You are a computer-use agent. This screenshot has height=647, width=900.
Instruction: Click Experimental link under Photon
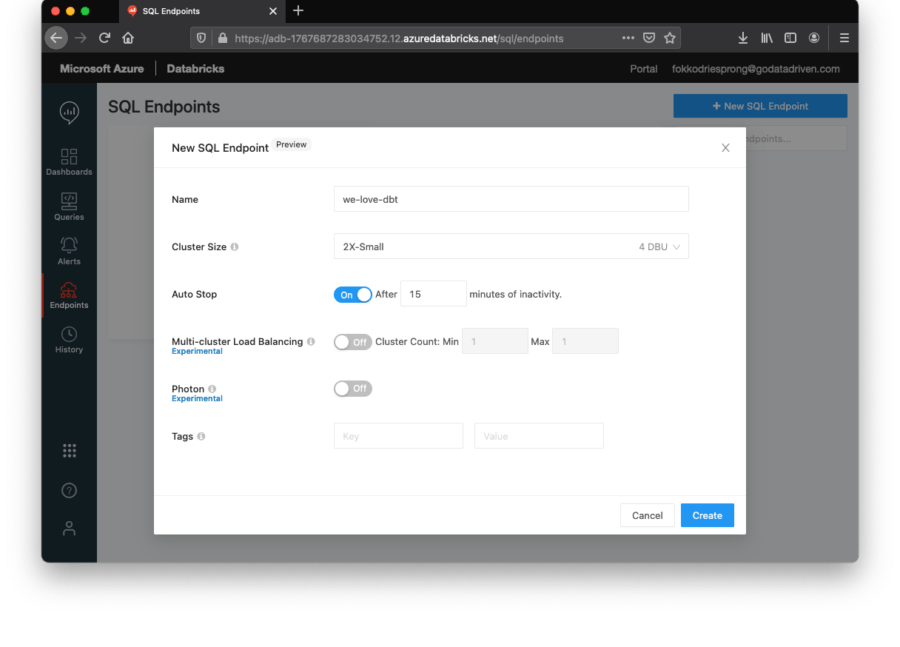pos(197,398)
